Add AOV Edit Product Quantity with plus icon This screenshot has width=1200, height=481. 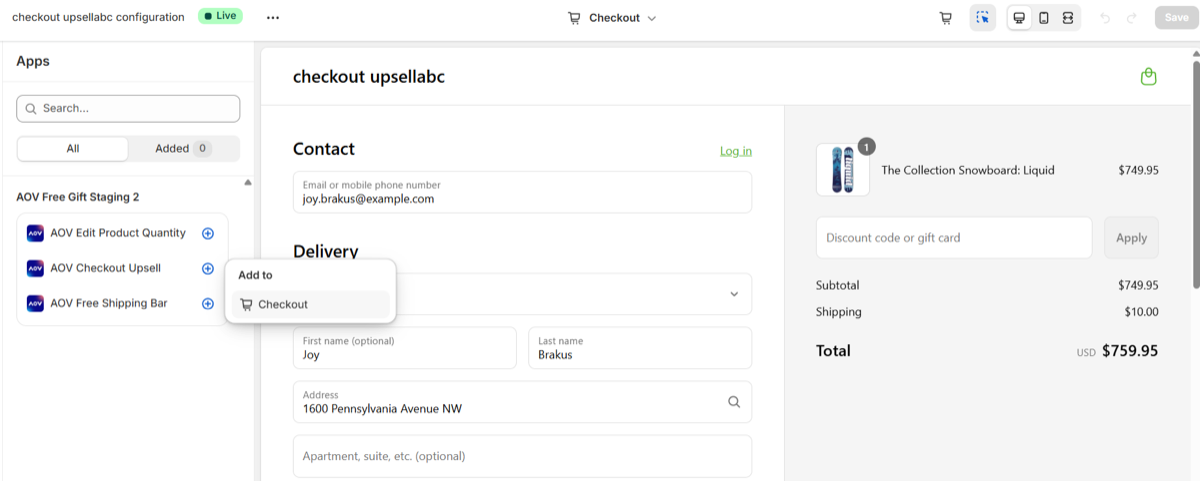tap(208, 233)
